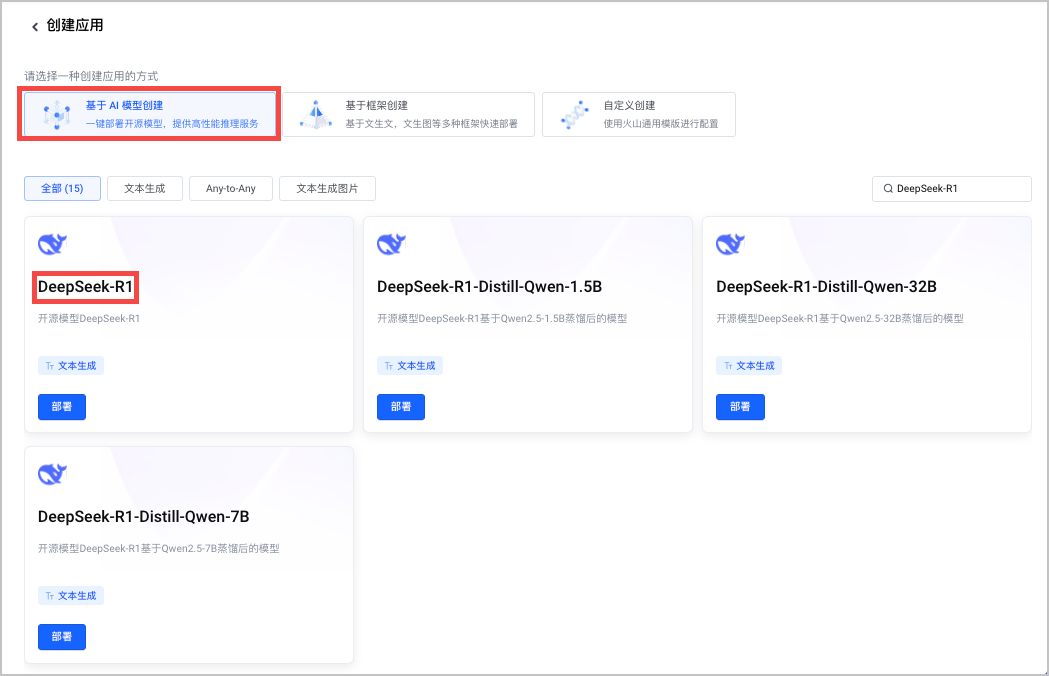Deploy DeepSeek-R1-Distill-Qwen-1.5B model

401,407
